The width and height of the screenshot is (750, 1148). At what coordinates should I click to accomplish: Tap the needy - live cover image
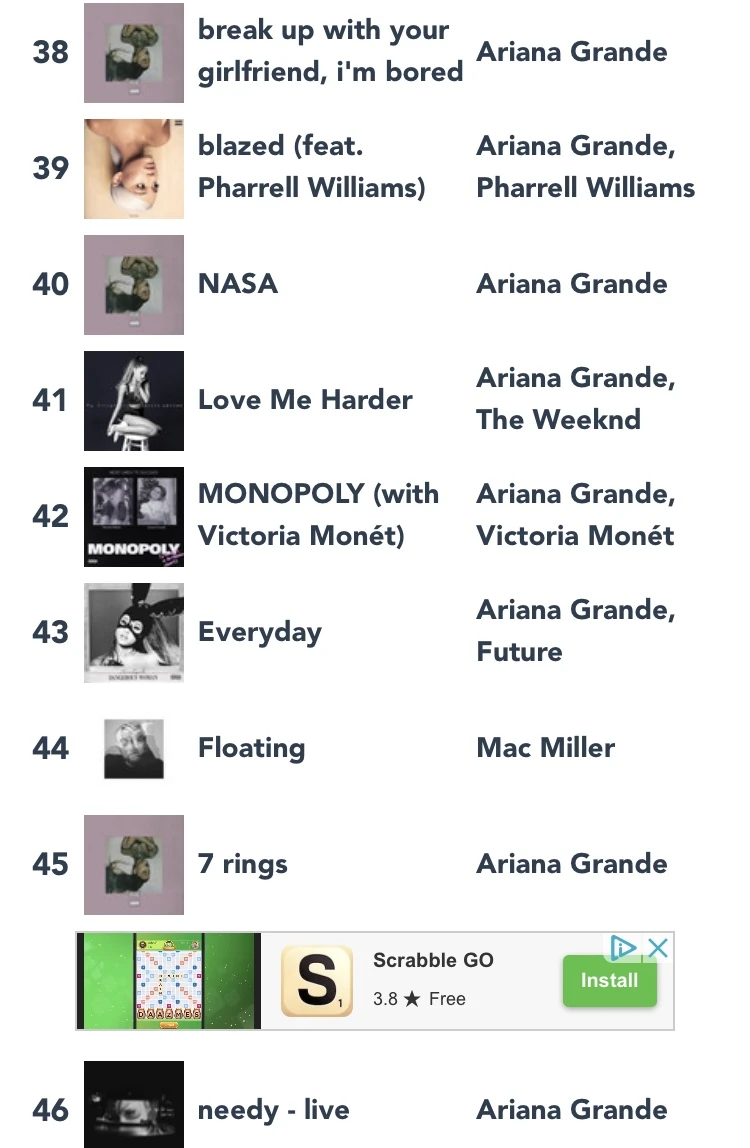[x=134, y=1105]
